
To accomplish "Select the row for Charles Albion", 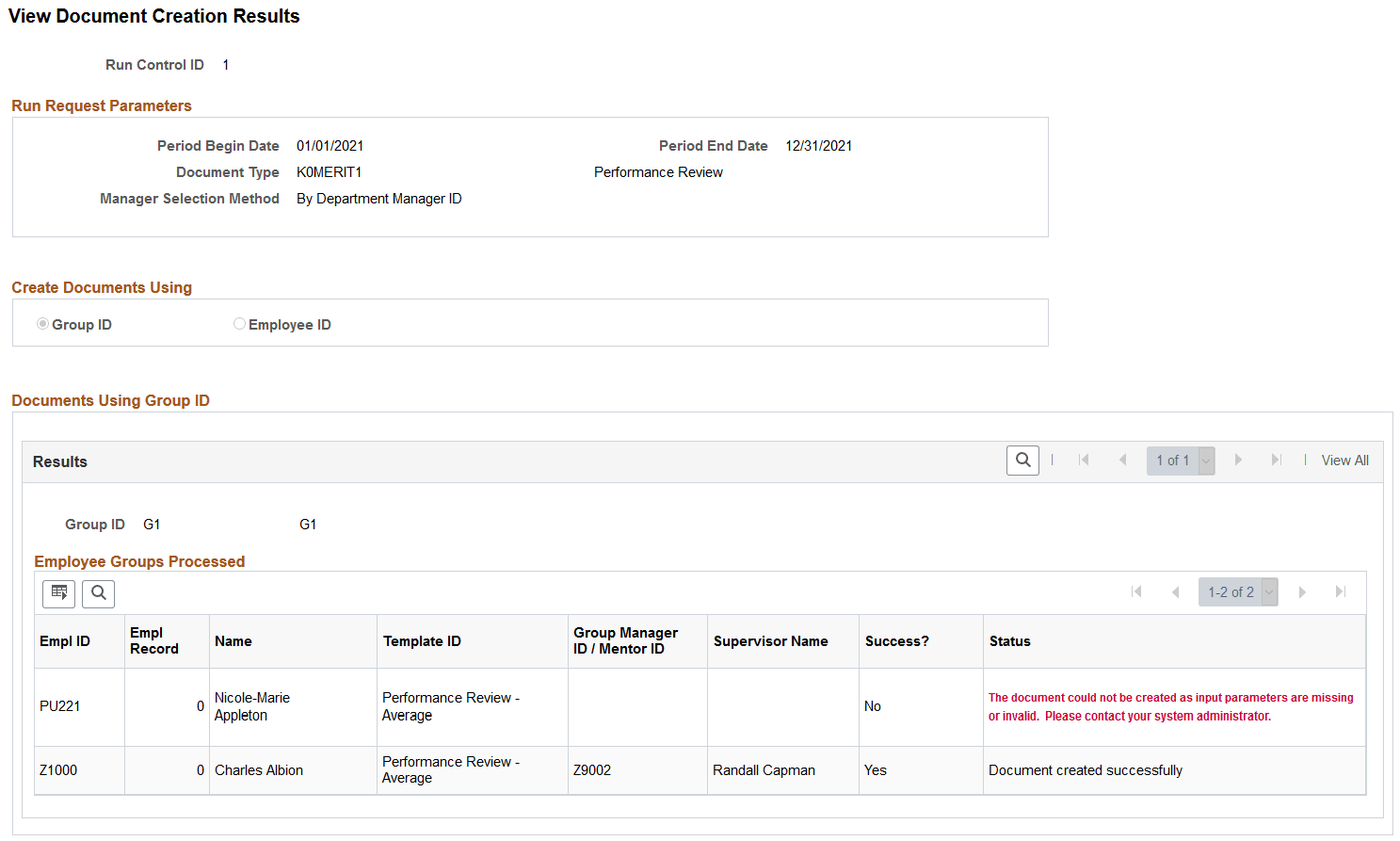I will (x=259, y=769).
